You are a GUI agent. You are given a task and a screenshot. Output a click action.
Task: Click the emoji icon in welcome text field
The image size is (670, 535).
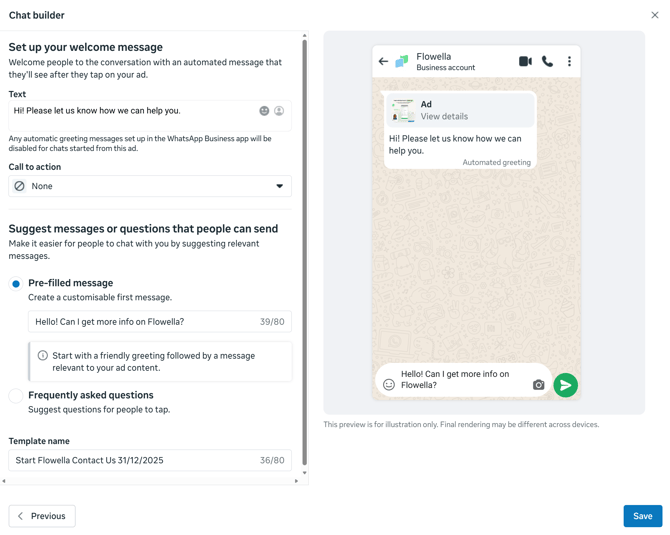click(x=264, y=111)
